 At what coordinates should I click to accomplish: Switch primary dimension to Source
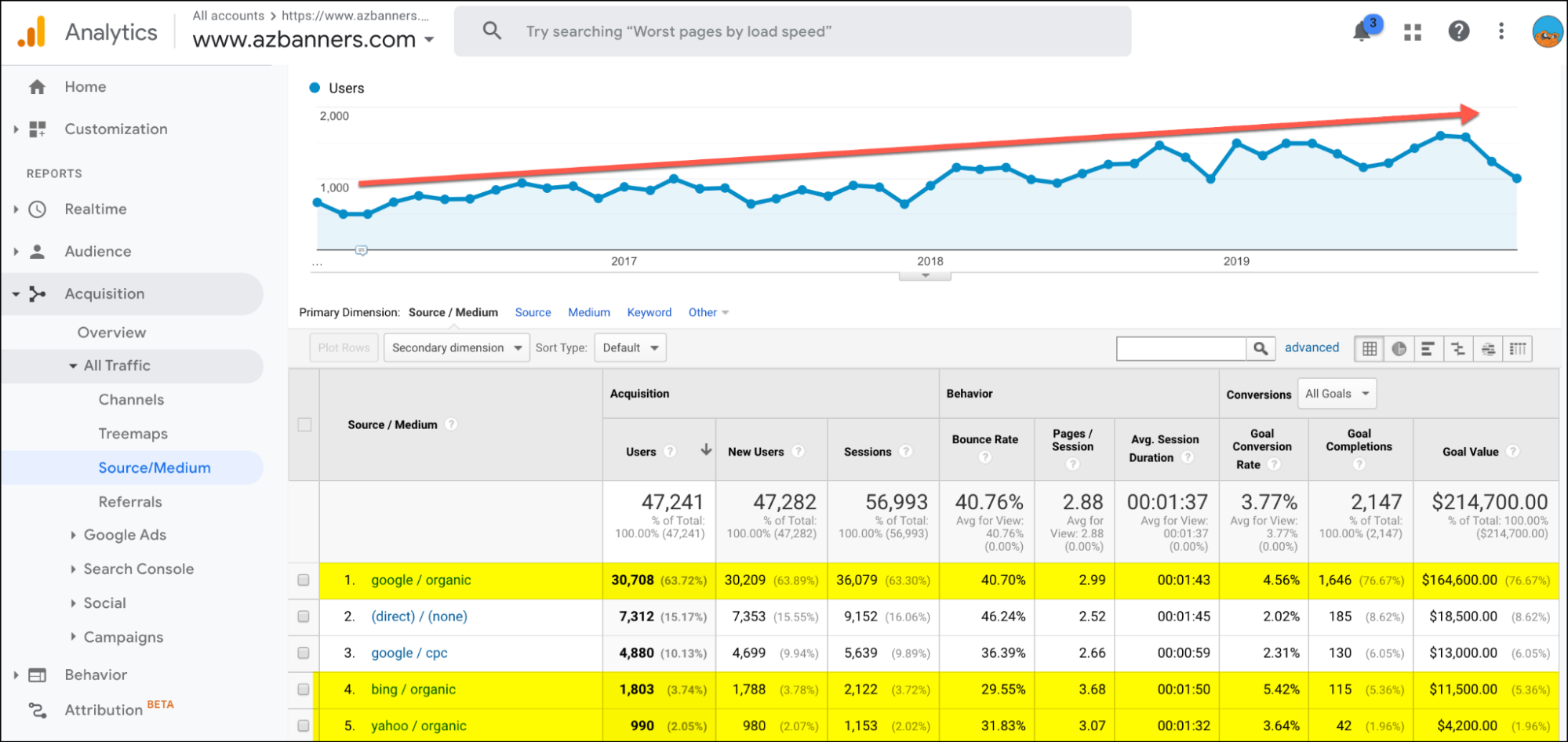tap(533, 313)
